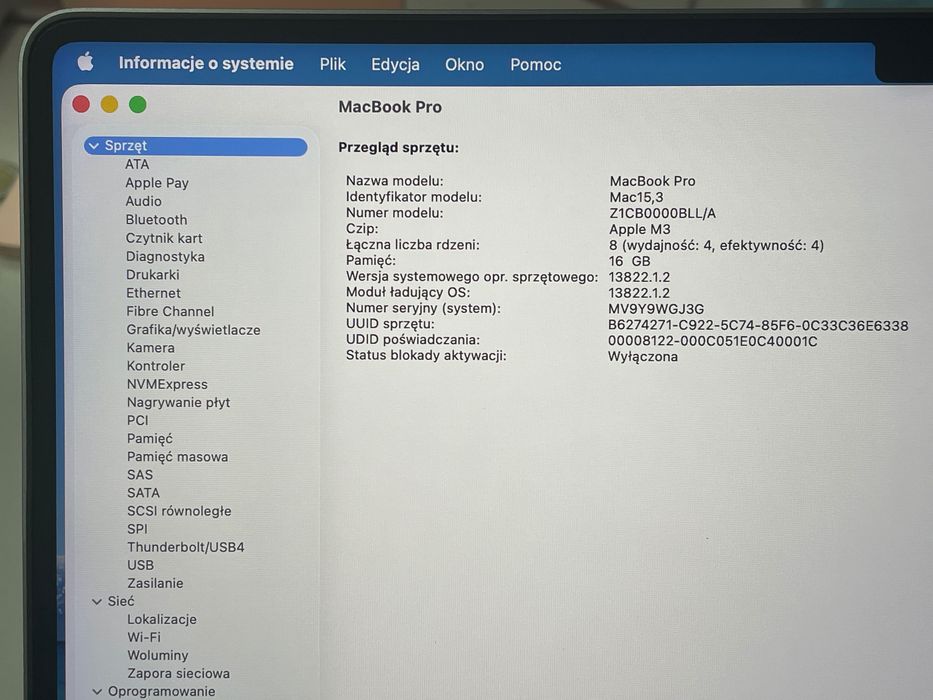Click serial number MV9Y9WGJ3G
The image size is (933, 700).
tap(656, 309)
